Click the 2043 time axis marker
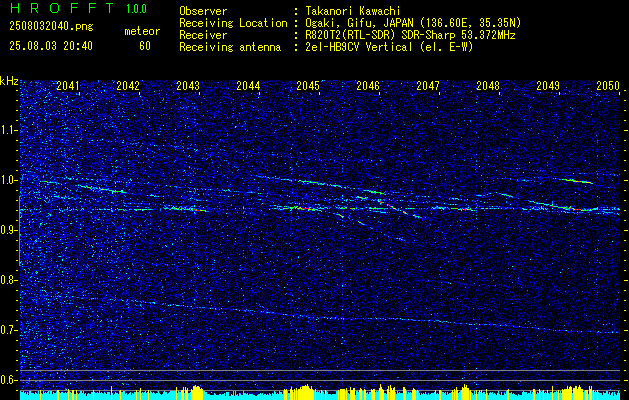 188,86
